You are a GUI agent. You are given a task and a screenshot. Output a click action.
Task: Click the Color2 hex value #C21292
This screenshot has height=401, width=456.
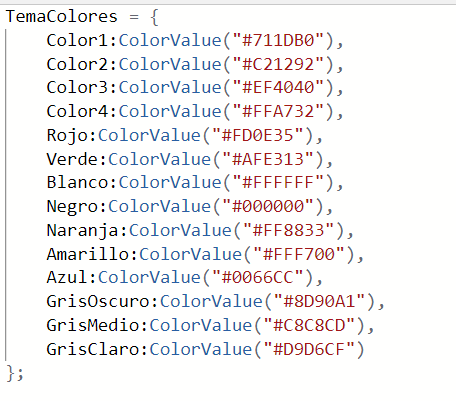tap(278, 64)
